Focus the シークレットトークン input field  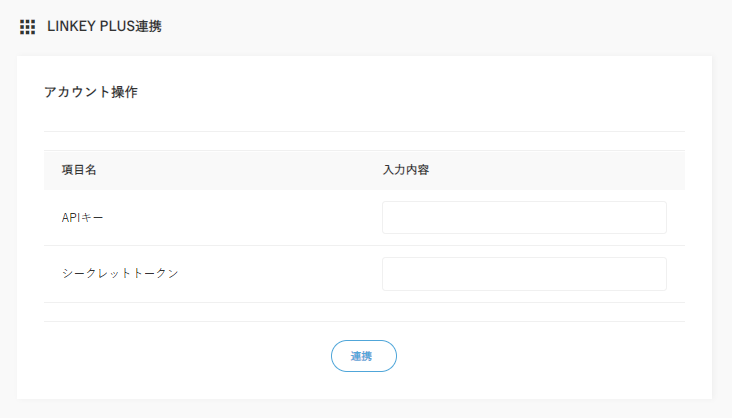pyautogui.click(x=524, y=274)
